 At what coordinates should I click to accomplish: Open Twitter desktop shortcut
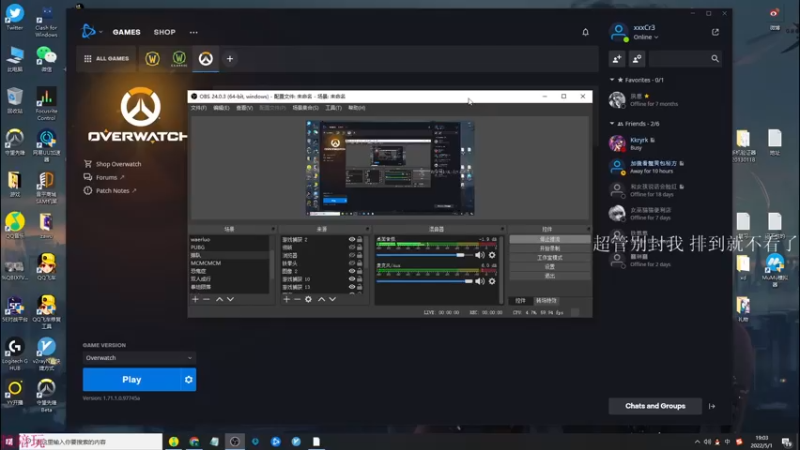point(15,17)
